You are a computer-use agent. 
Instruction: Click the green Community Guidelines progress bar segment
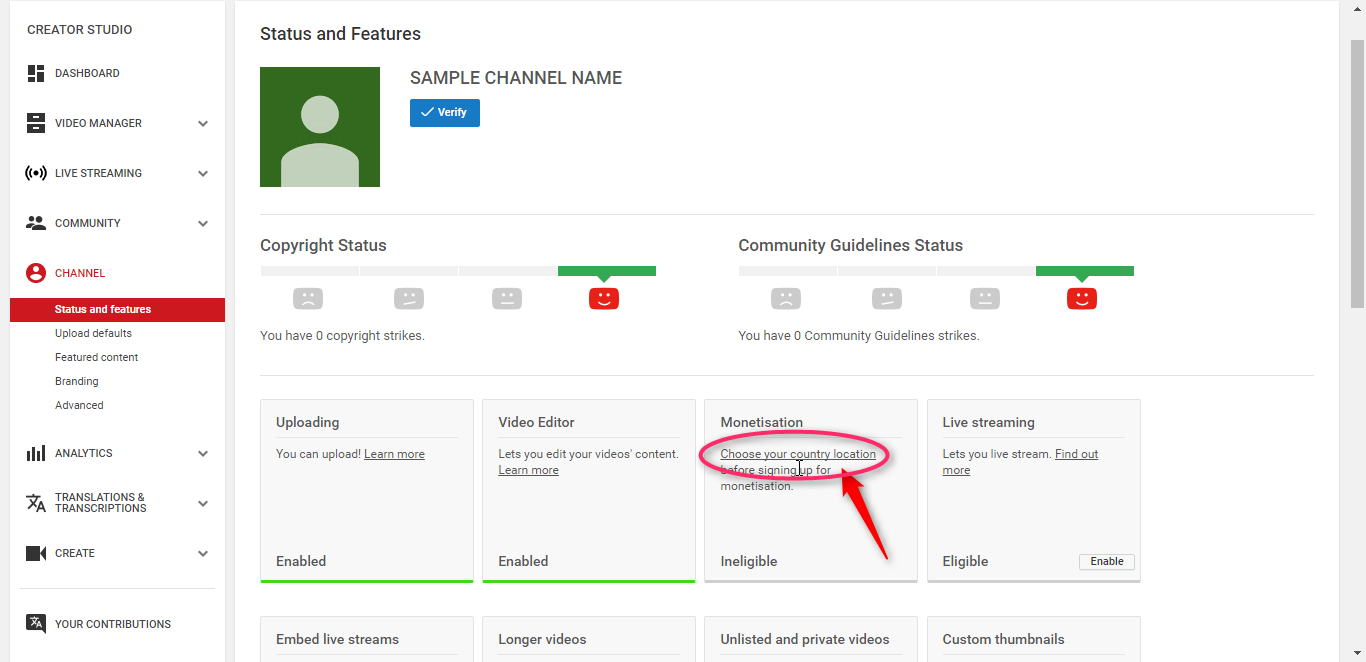(x=1085, y=271)
